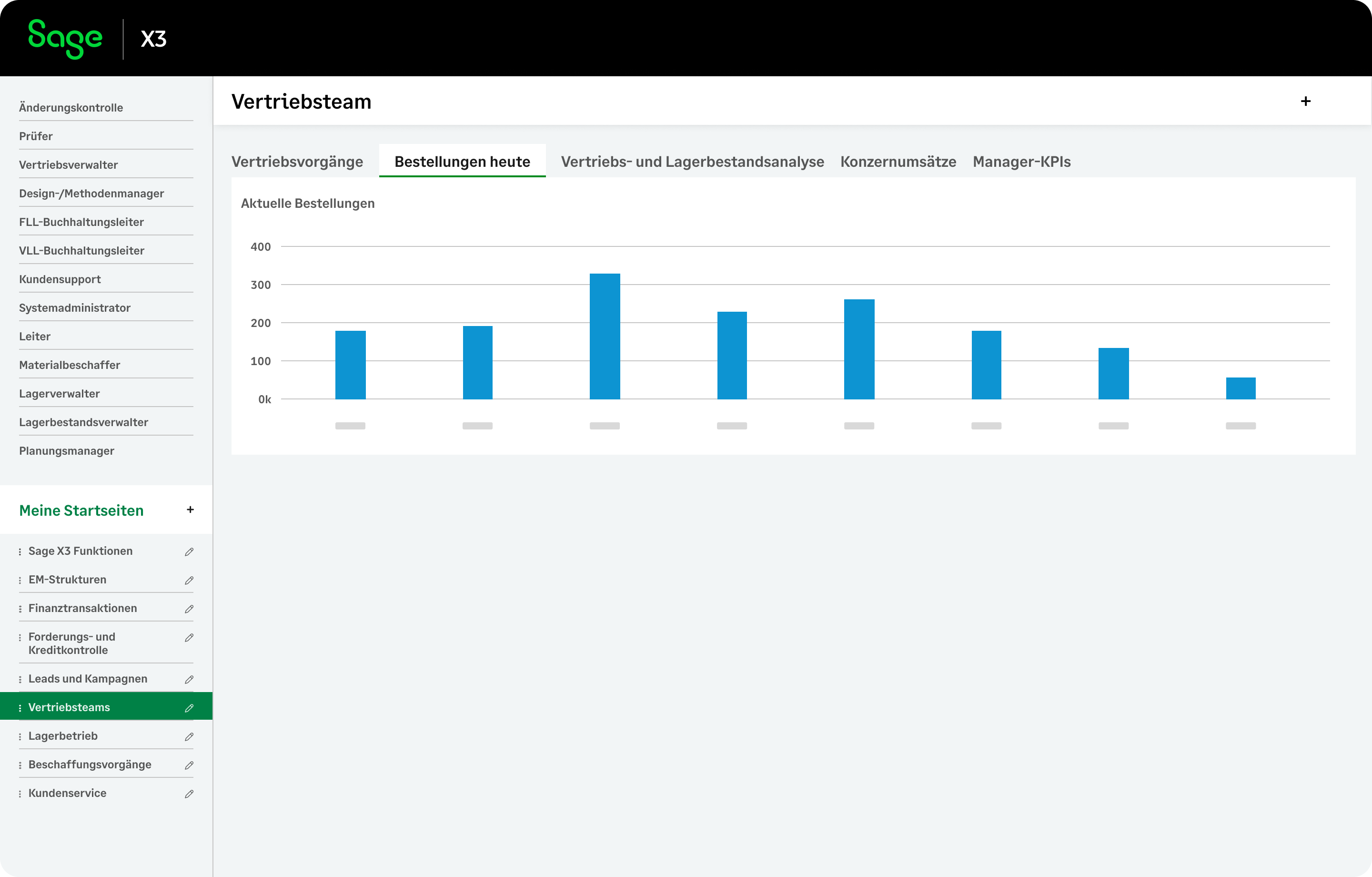Edit Sage X3 Funktionen with pencil icon
Image resolution: width=1372 pixels, height=877 pixels.
pos(189,551)
